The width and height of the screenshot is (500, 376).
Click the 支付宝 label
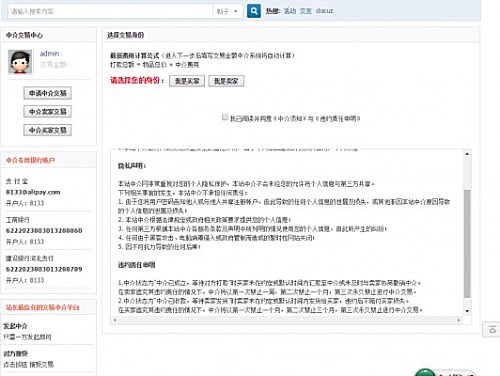(x=17, y=181)
